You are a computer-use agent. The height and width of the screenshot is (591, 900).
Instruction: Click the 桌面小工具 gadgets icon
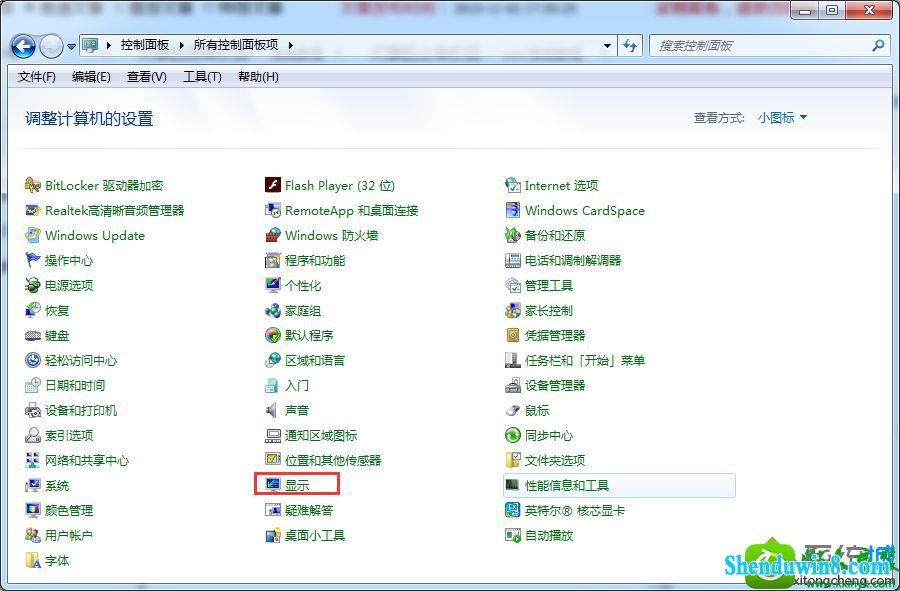[x=273, y=535]
